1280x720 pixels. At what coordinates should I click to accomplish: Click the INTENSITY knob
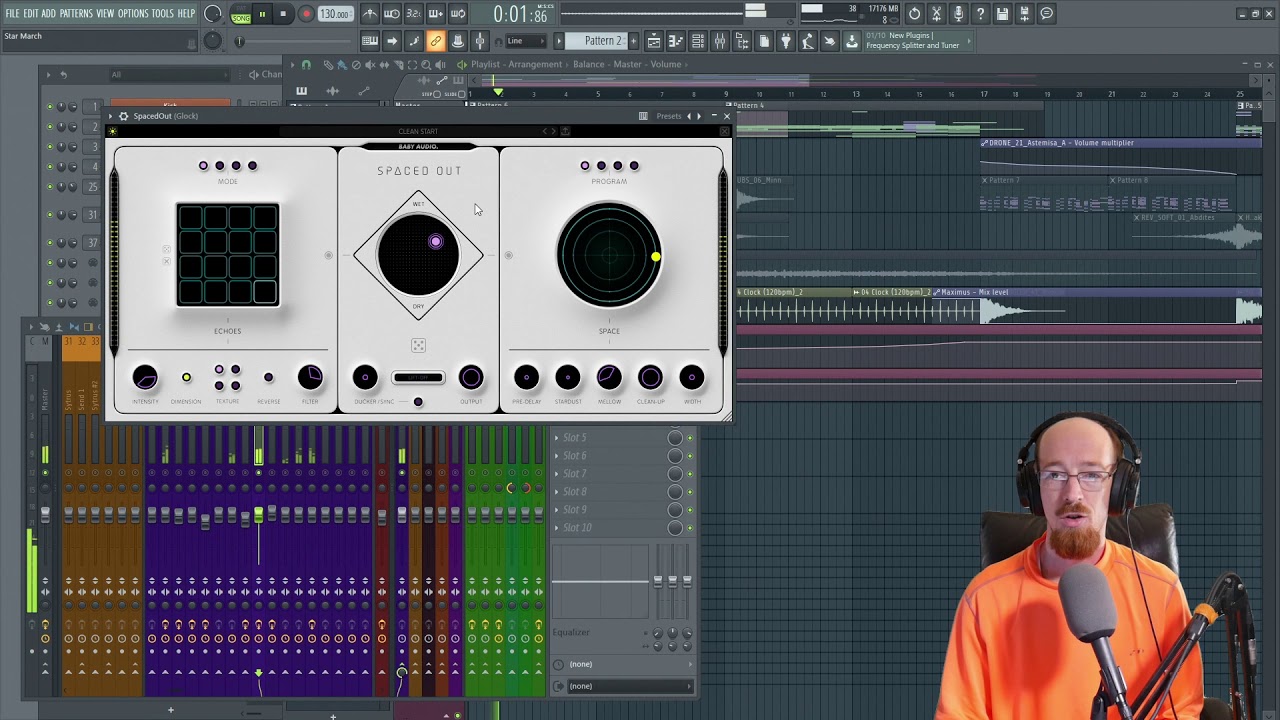coord(145,377)
